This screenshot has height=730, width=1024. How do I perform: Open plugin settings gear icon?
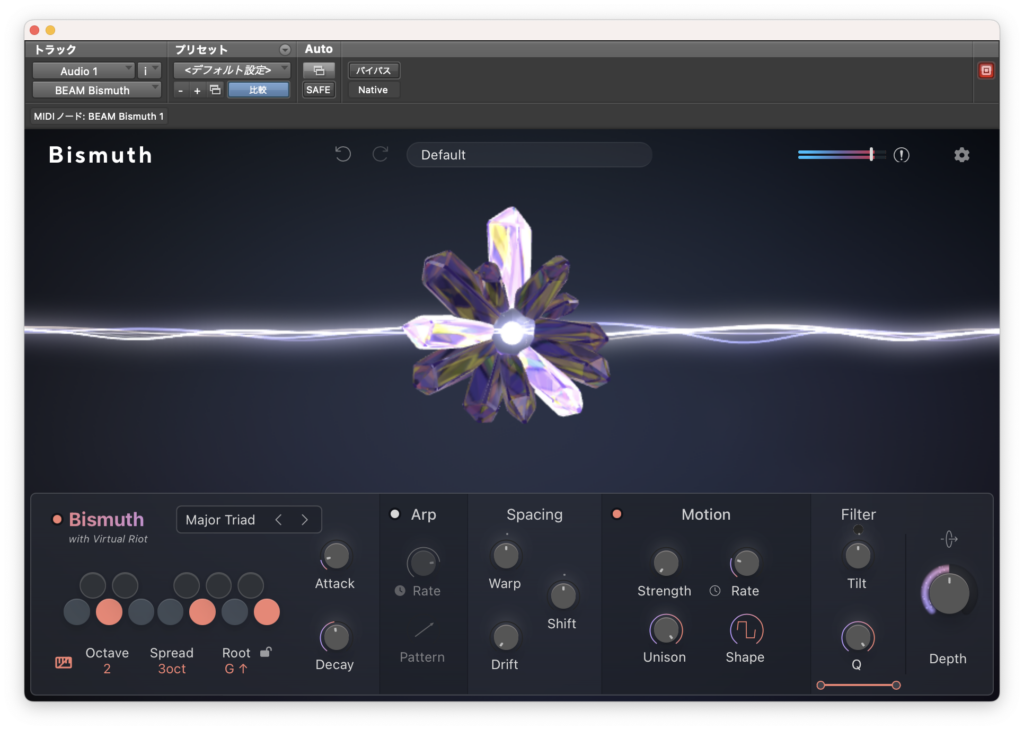(x=961, y=155)
